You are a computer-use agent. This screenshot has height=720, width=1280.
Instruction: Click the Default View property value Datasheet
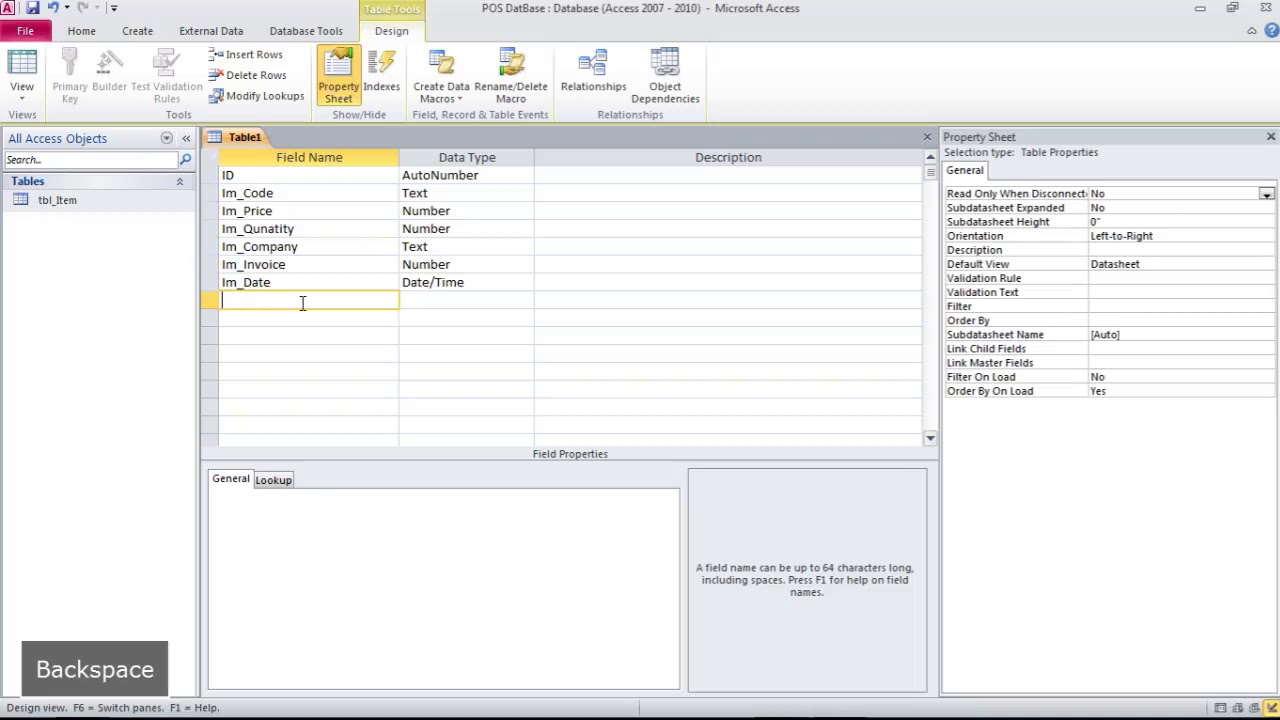click(1181, 264)
